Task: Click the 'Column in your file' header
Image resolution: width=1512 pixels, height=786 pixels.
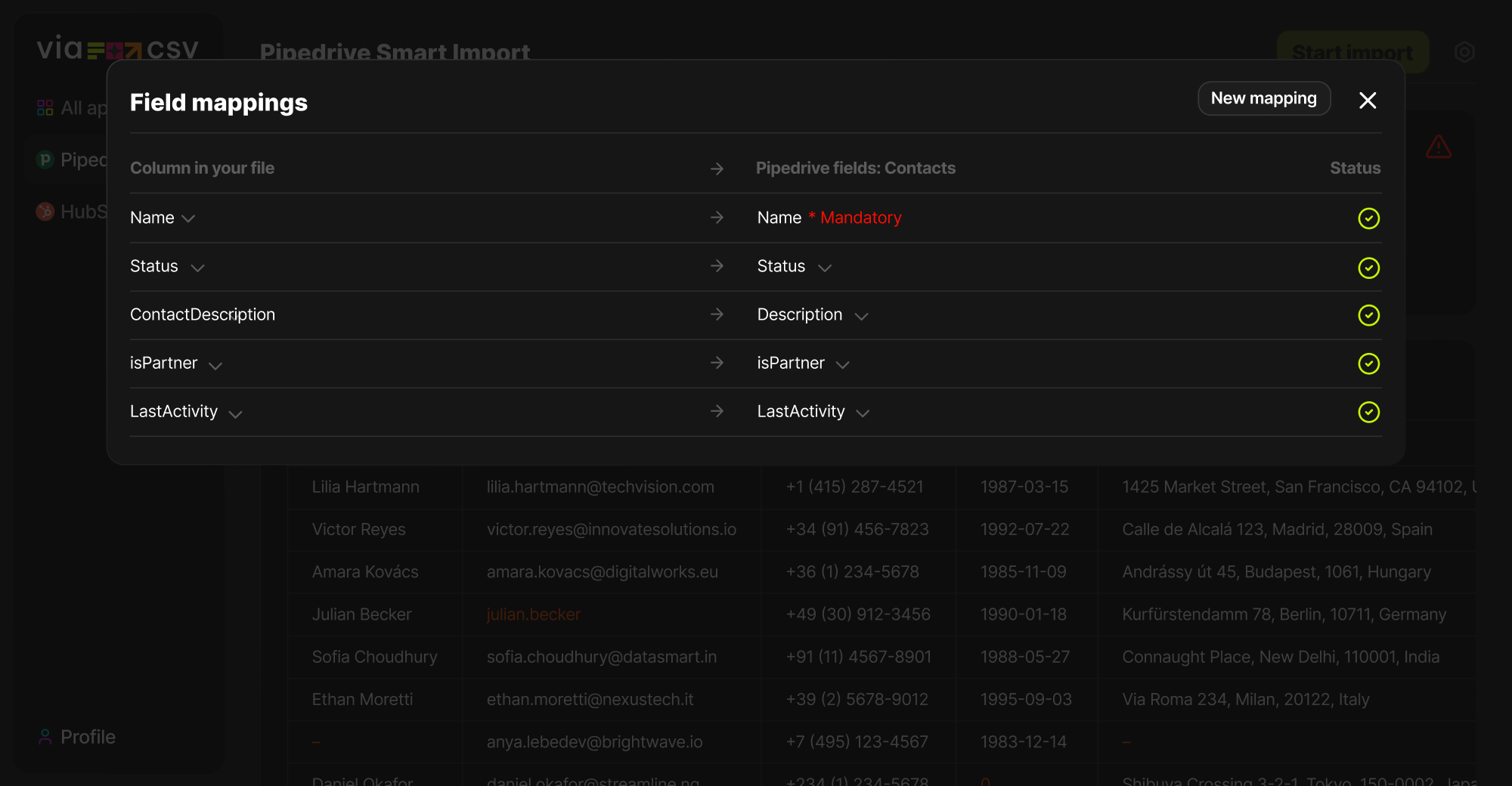Action: [202, 168]
